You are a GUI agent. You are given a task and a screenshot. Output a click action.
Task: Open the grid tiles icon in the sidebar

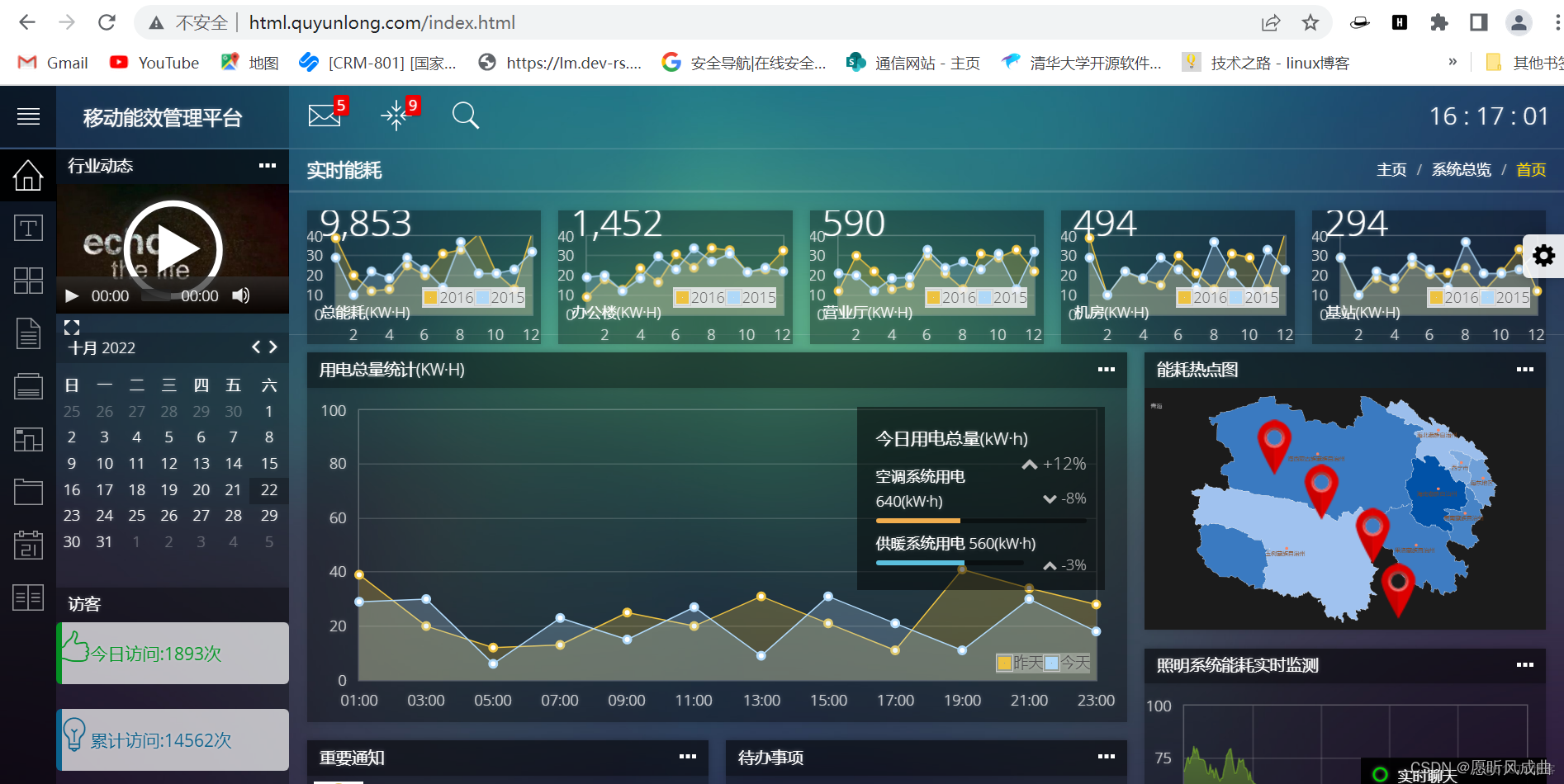tap(28, 281)
